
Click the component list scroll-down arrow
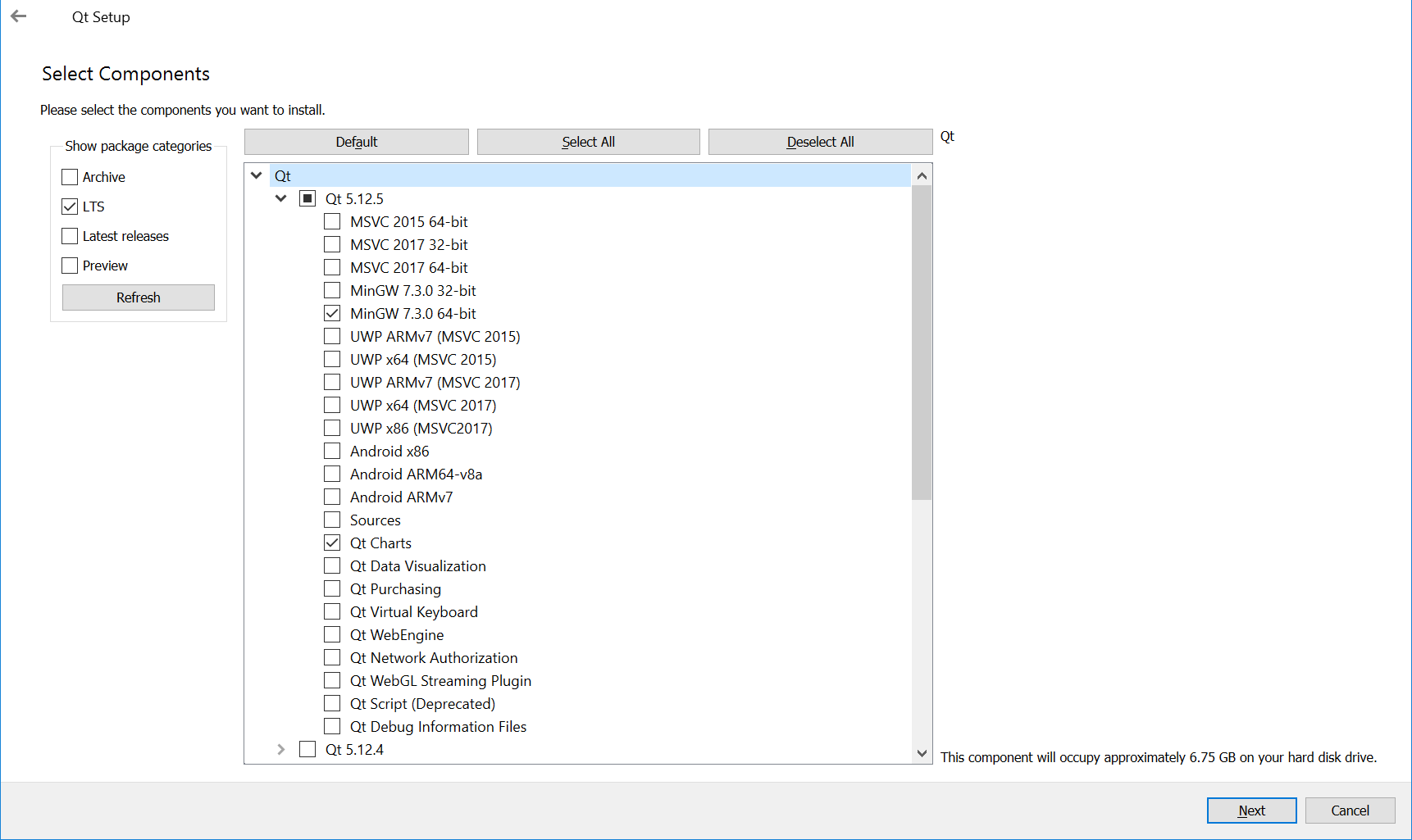[922, 753]
